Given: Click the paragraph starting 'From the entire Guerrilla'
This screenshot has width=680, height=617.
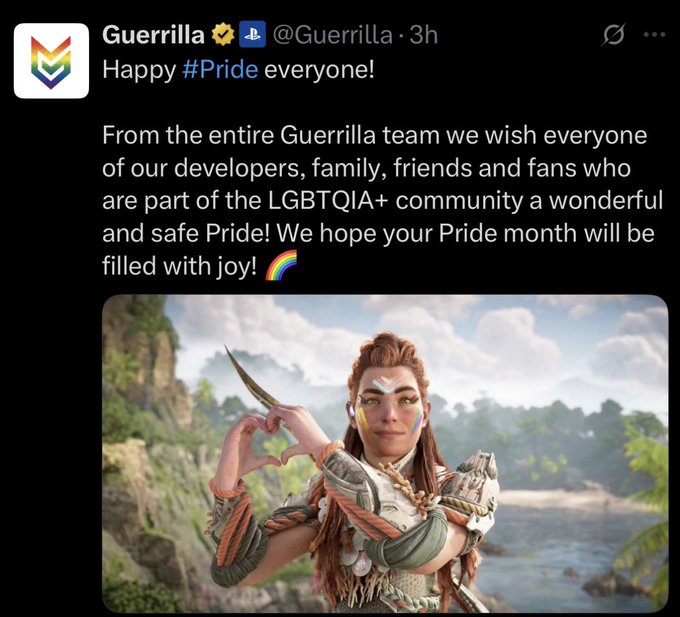Looking at the screenshot, I should [382, 200].
